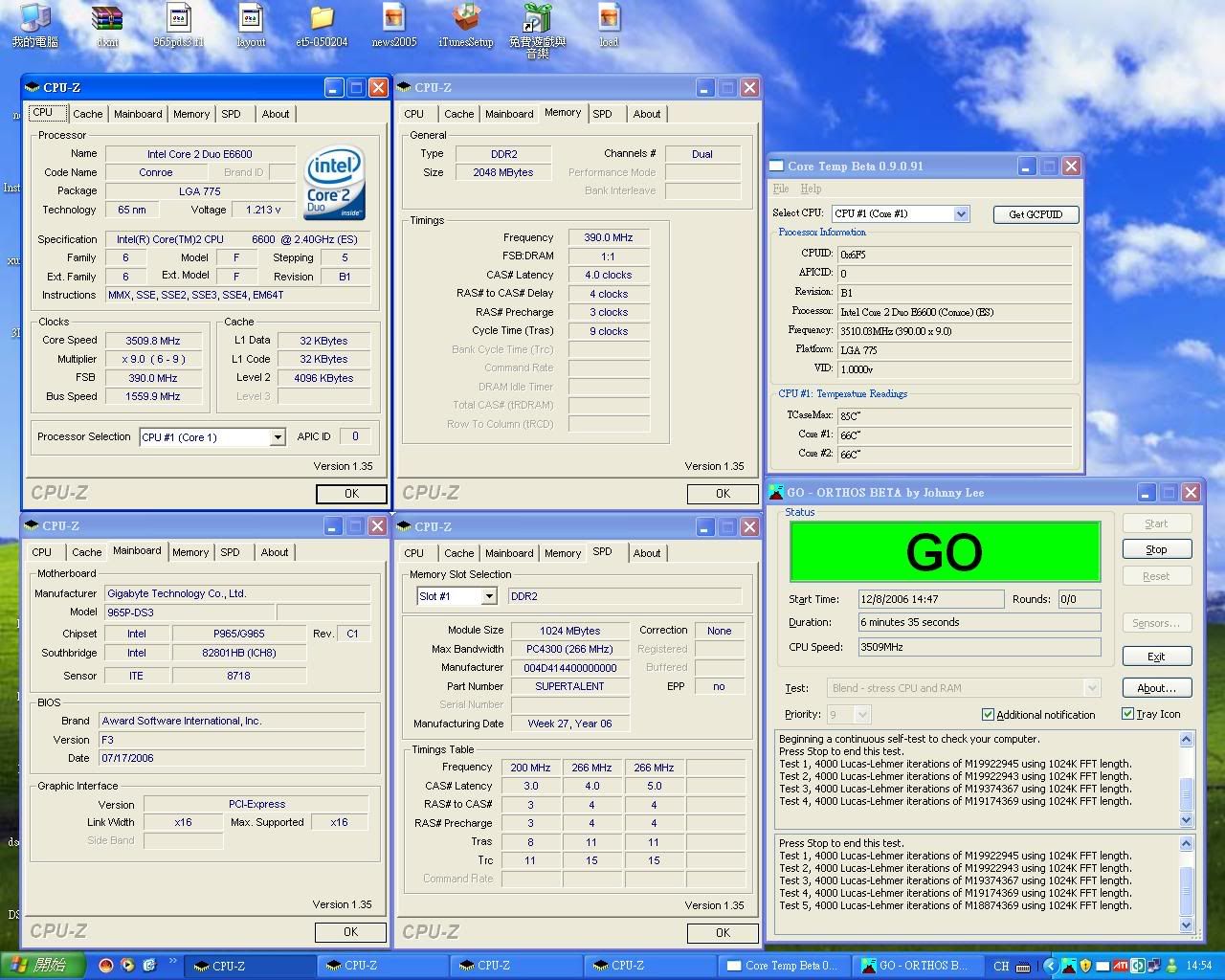
Task: Click OK in the Mainboard CPU-Z window
Action: pyautogui.click(x=350, y=931)
